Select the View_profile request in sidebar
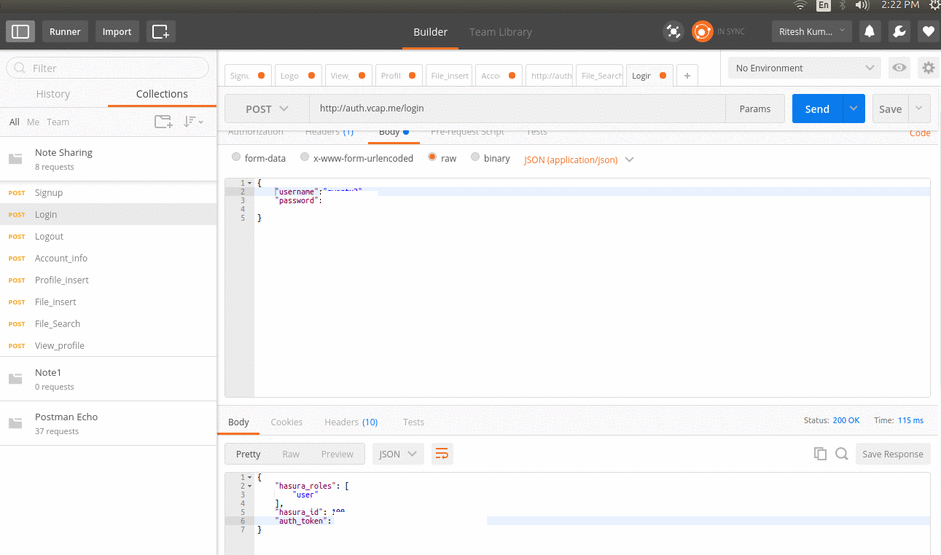Screen dimensions: 941x555 108,346
